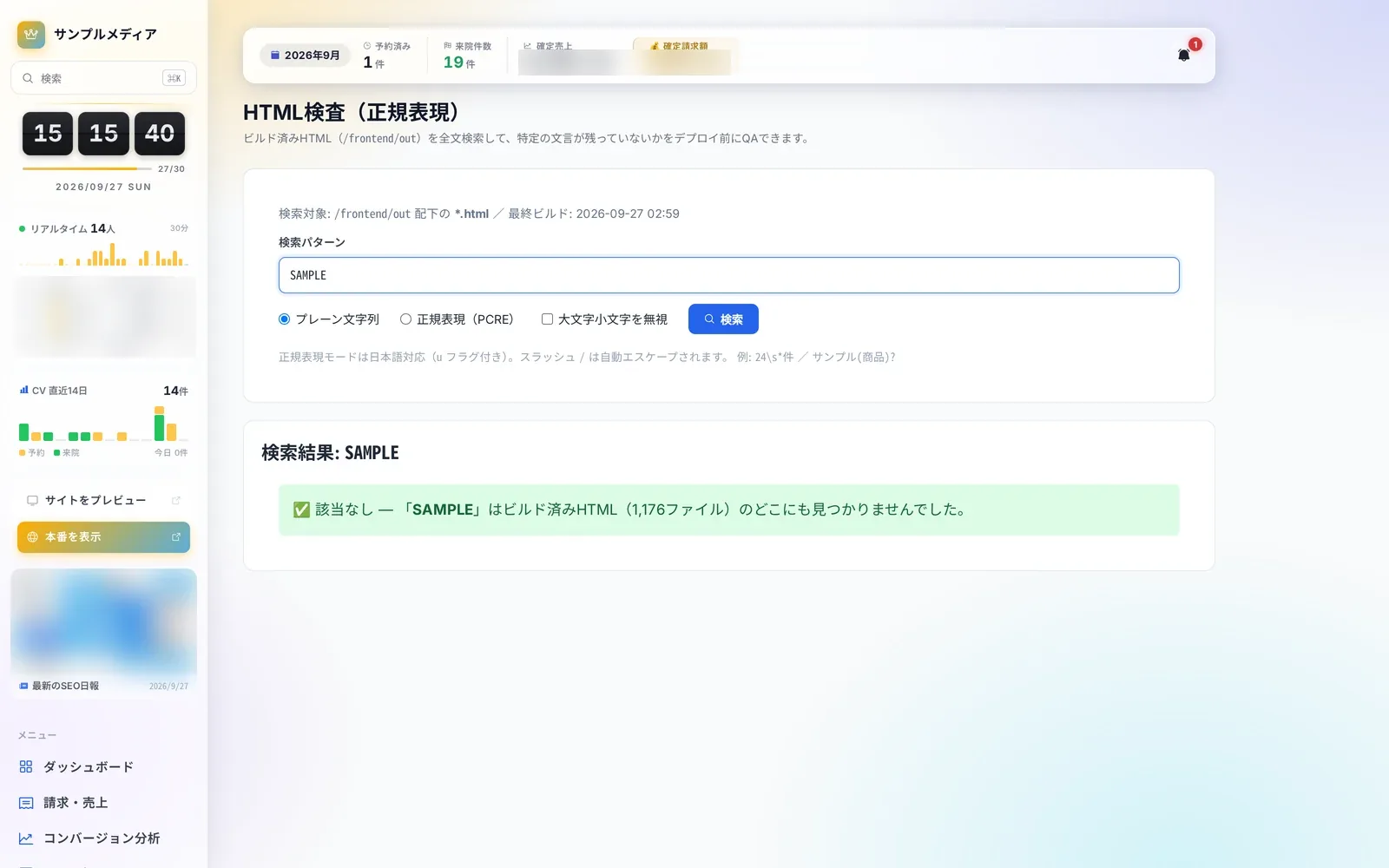Click the CV bar chart icon
Image resolution: width=1389 pixels, height=868 pixels.
click(23, 391)
